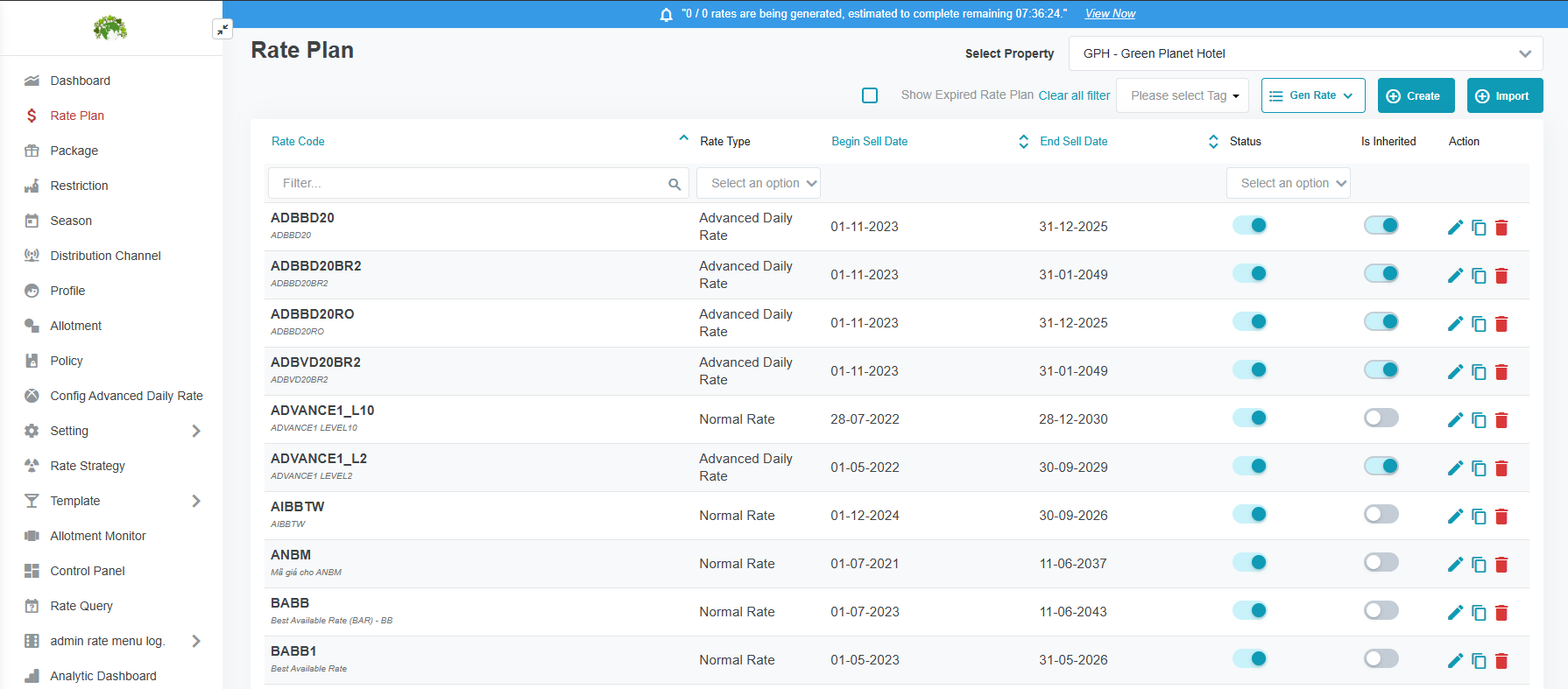Toggle the Status switch for ADVANCE1_L10
The height and width of the screenshot is (689, 1568).
pos(1250,418)
